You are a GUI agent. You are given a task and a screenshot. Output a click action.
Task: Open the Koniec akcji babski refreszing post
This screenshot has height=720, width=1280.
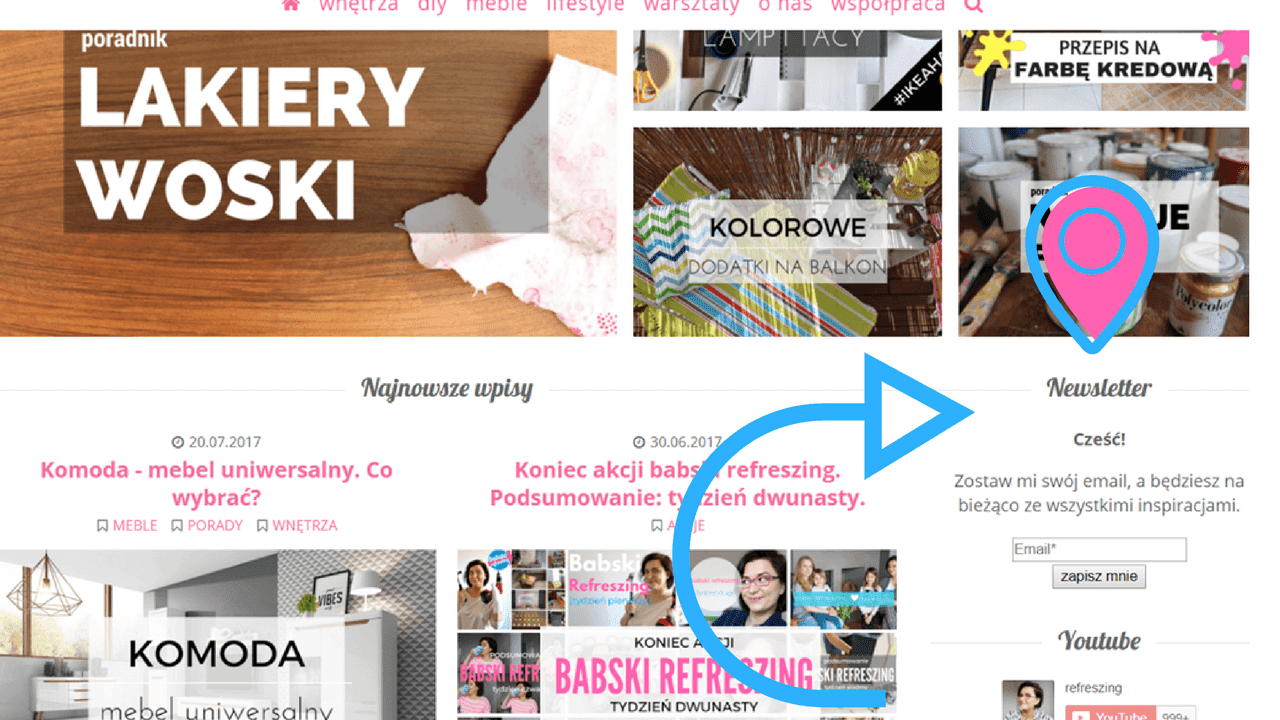click(x=677, y=484)
